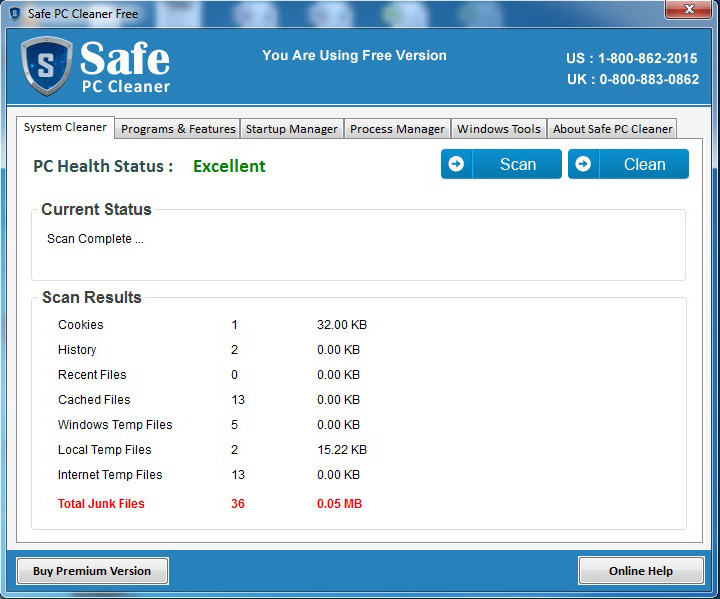The height and width of the screenshot is (599, 720).
Task: Click the Local Temp Files label
Action: tap(105, 450)
